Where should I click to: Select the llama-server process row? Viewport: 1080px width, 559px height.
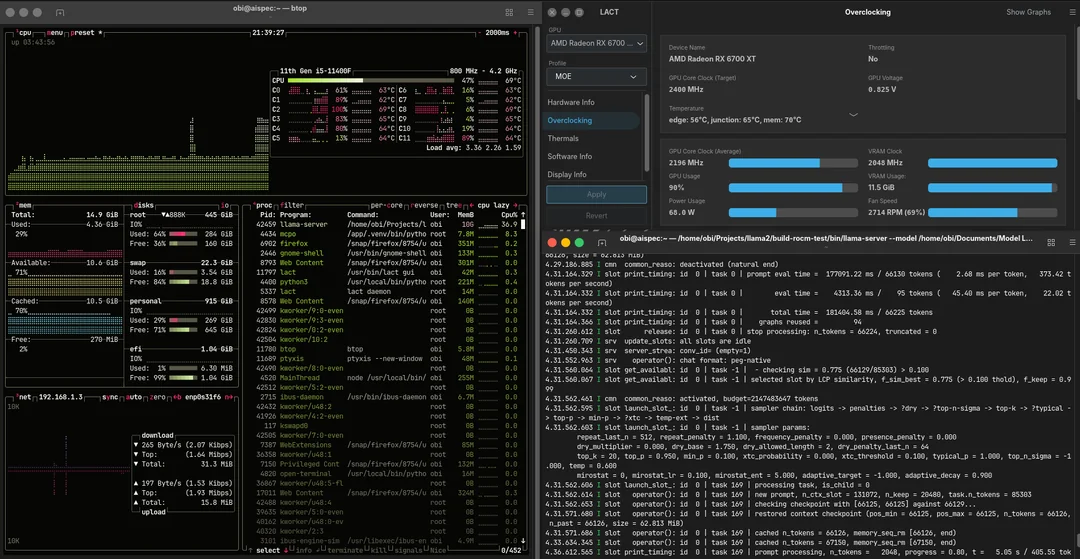click(386, 224)
